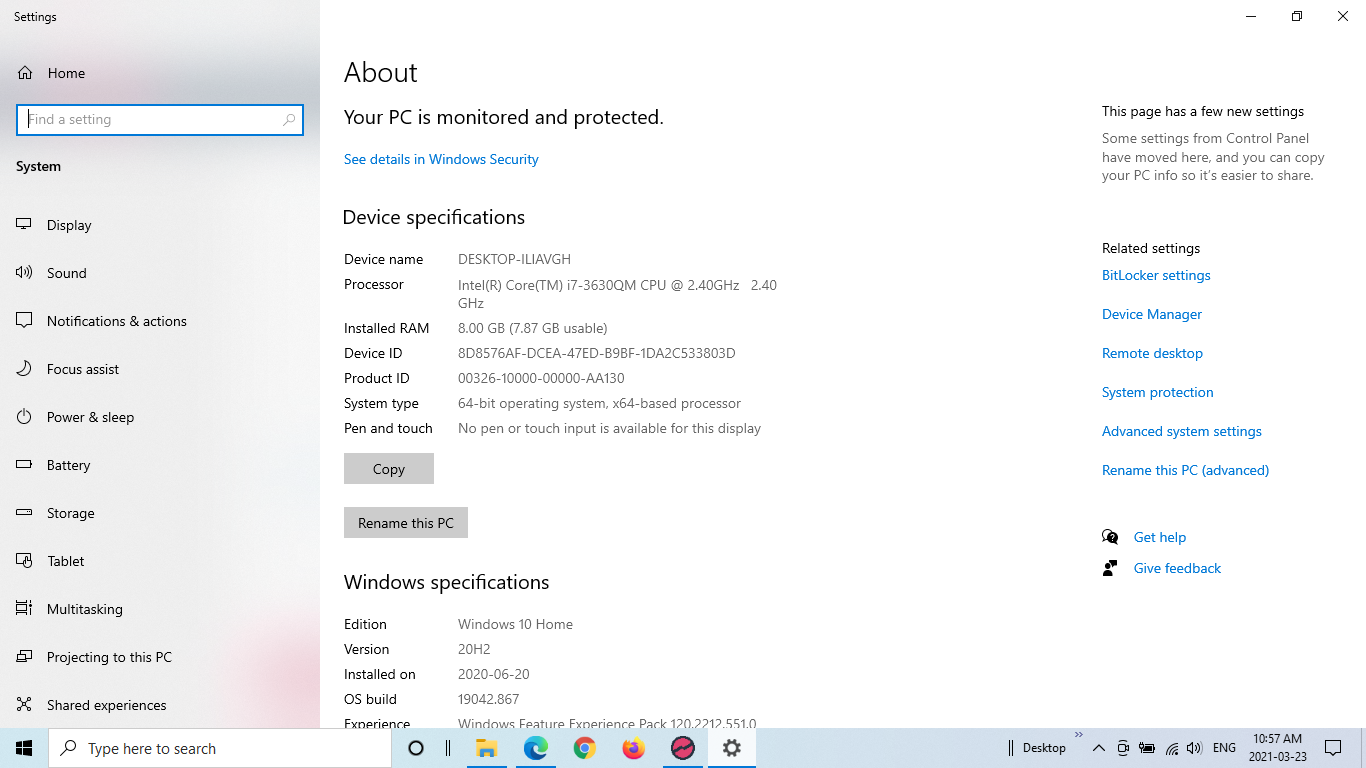Click the Settings gear on taskbar
This screenshot has width=1366, height=768.
[x=732, y=748]
